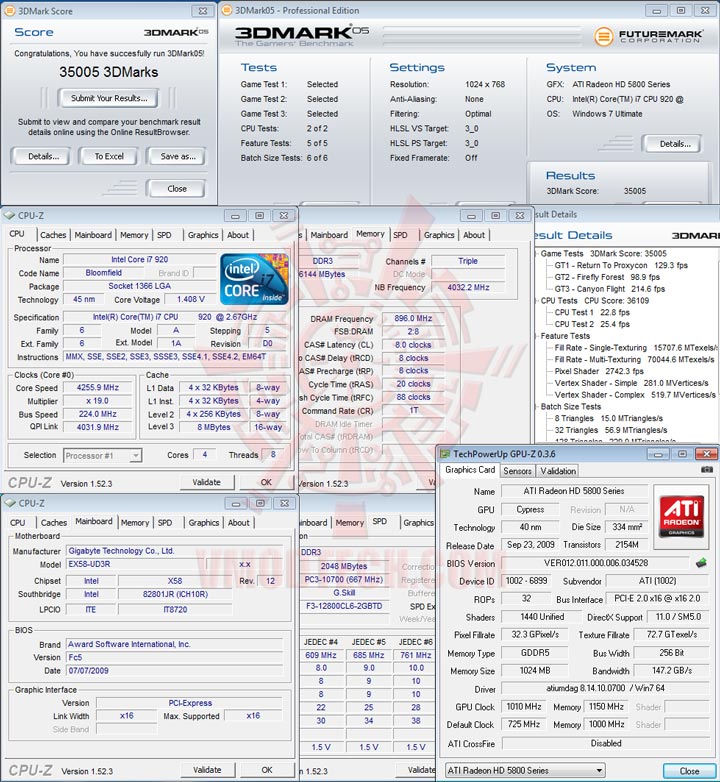Click the Bandwidth 147.2 GB/s value

[x=672, y=671]
